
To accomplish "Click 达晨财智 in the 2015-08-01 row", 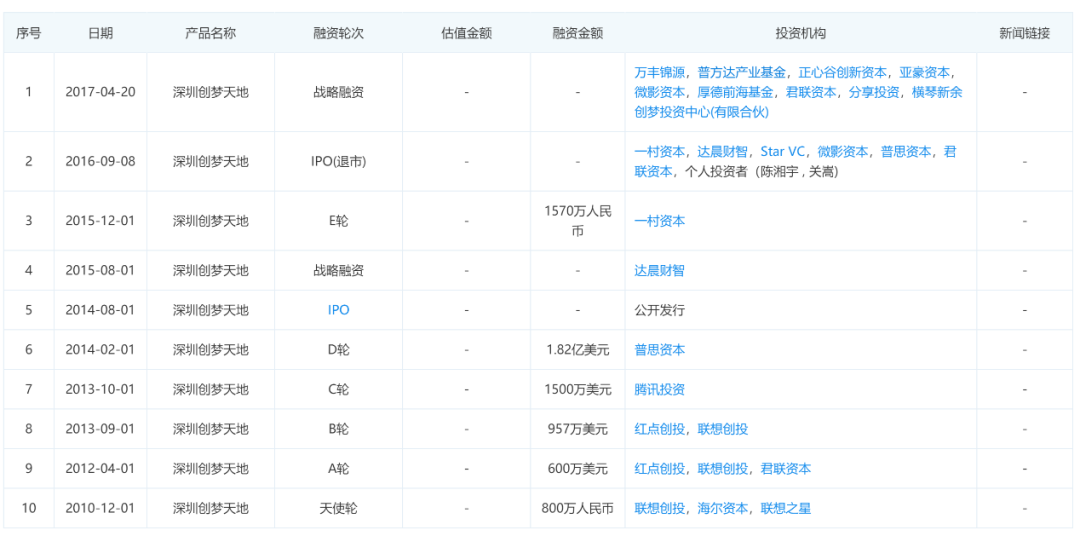I will (659, 271).
